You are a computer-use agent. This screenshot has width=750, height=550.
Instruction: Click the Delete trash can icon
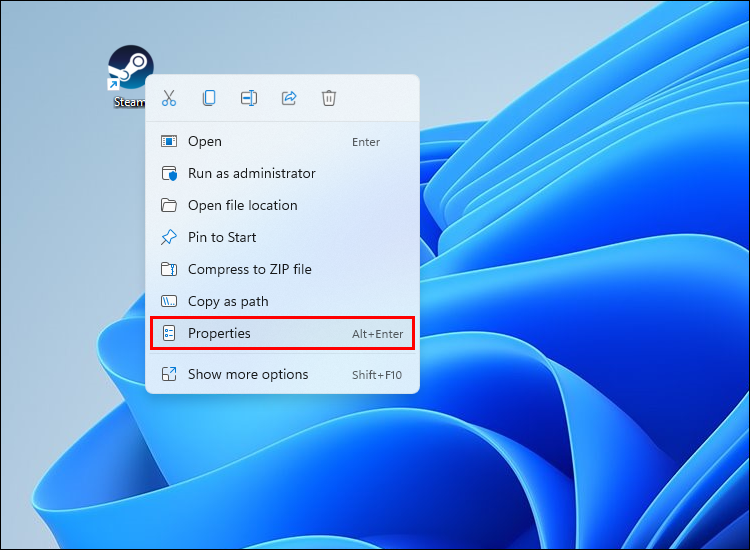tap(329, 98)
